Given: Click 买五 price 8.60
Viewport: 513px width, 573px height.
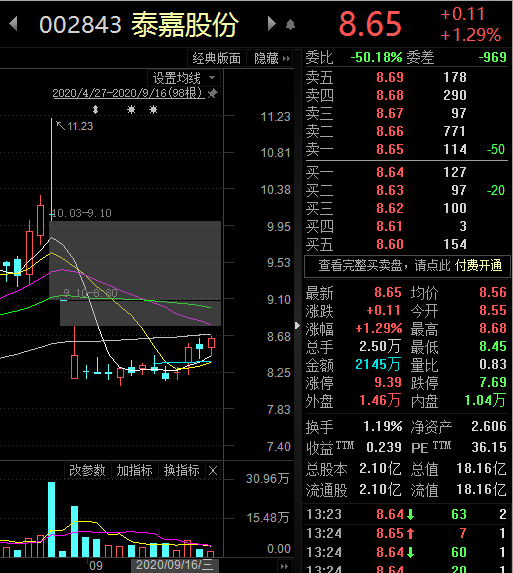Looking at the screenshot, I should 390,244.
